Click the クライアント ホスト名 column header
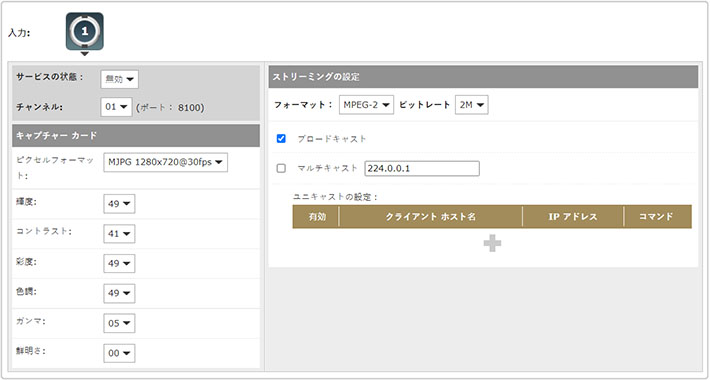Image resolution: width=710 pixels, height=380 pixels. pos(431,216)
